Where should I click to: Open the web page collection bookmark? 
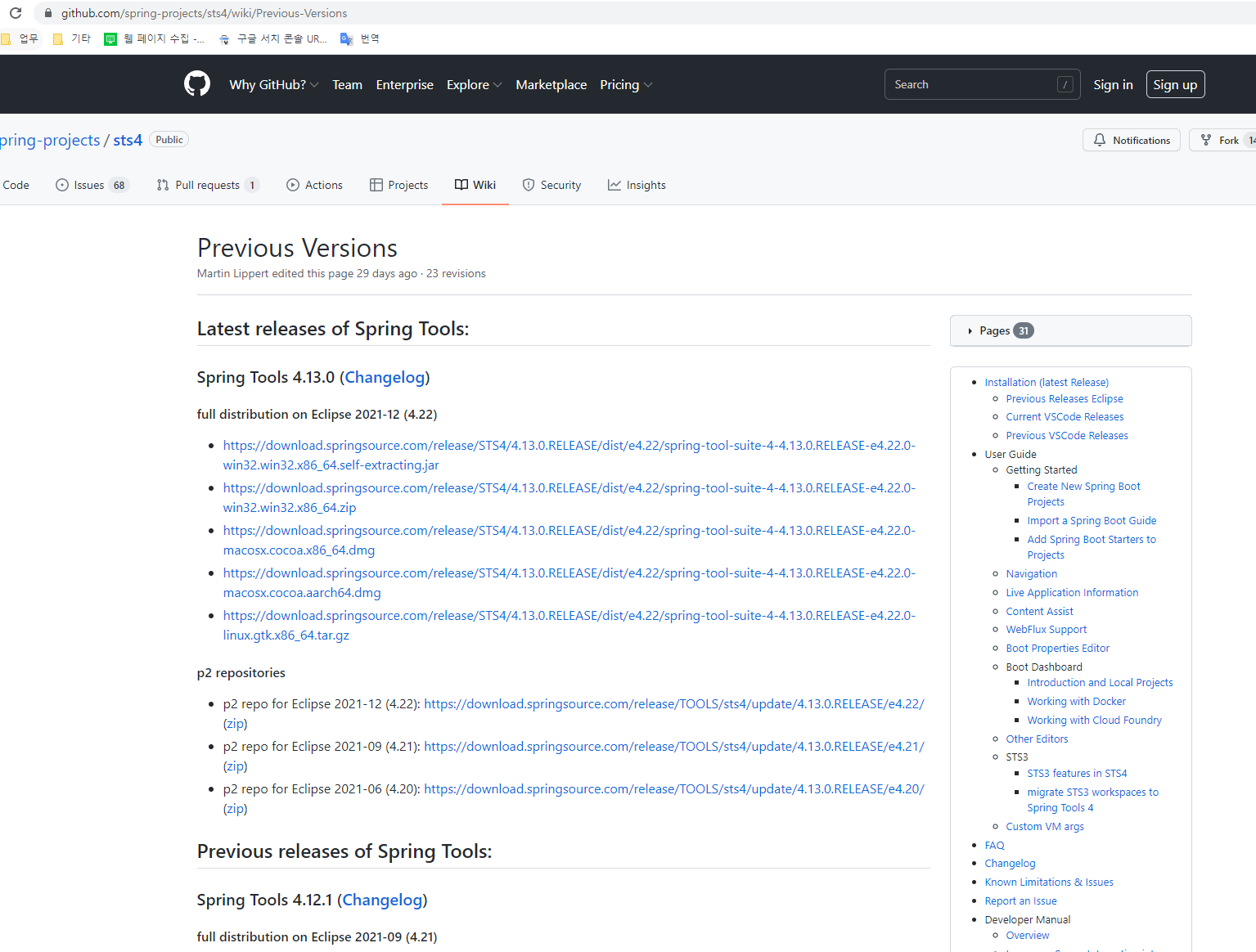coord(155,38)
